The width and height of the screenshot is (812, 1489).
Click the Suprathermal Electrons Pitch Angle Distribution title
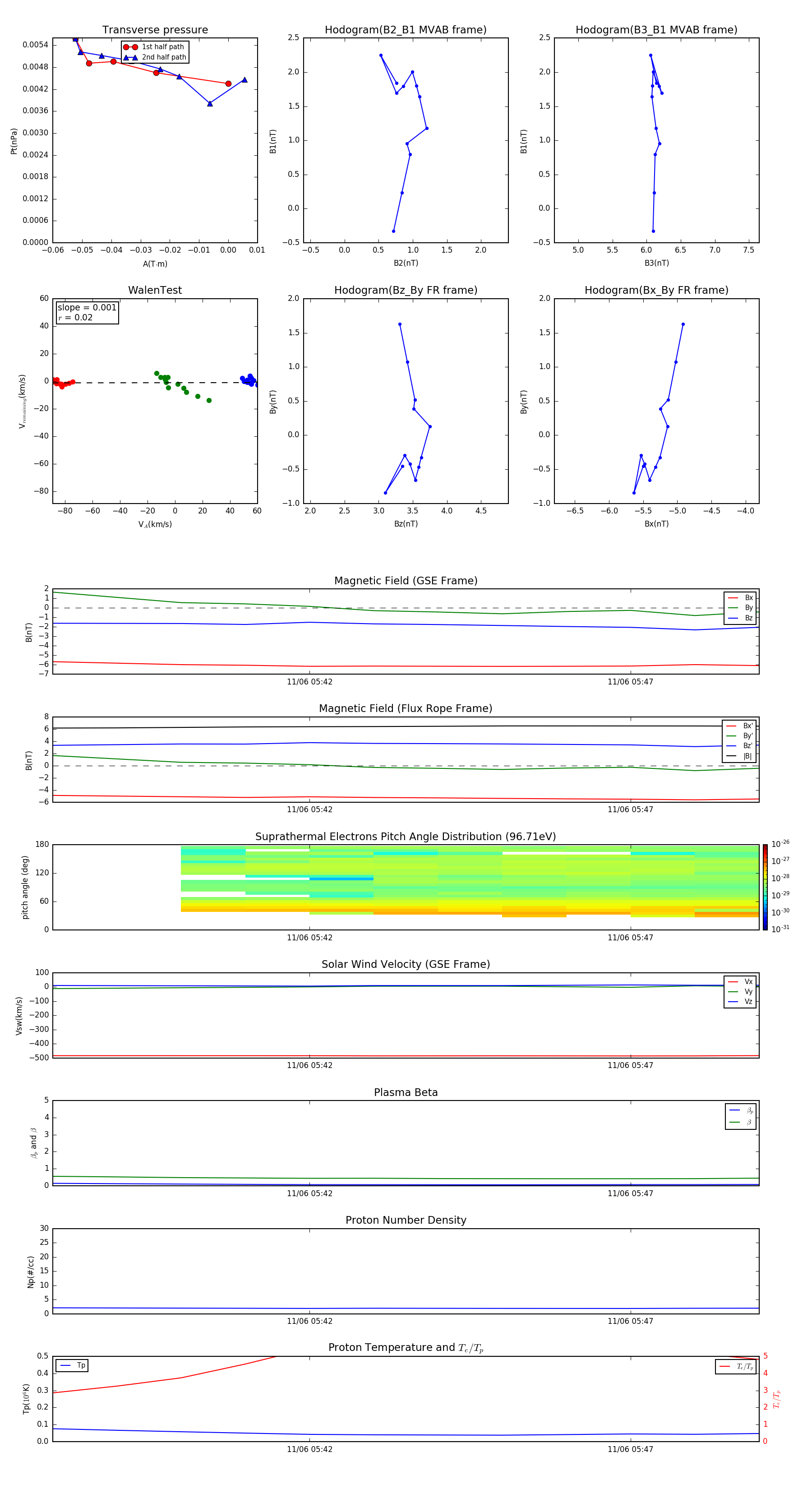pos(406,837)
